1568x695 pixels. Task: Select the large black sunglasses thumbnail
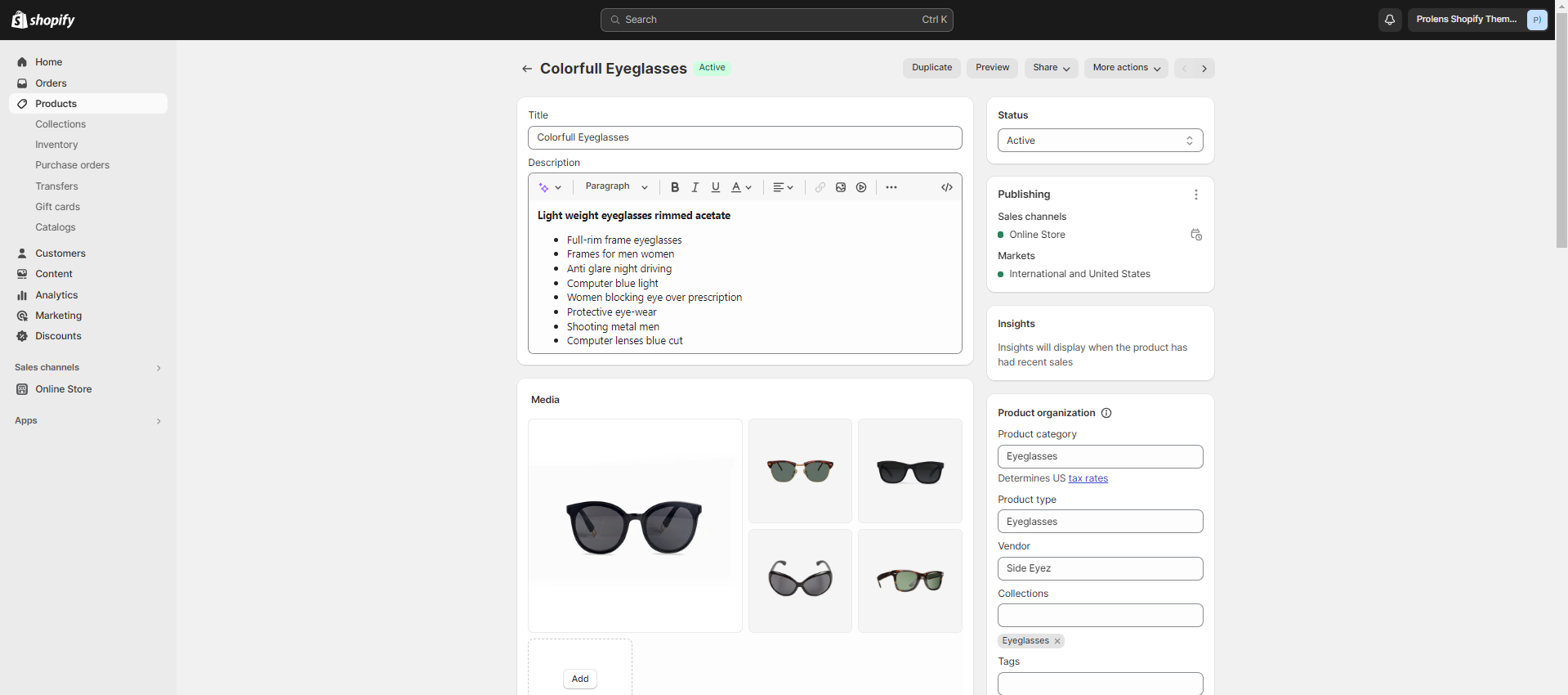tap(635, 526)
